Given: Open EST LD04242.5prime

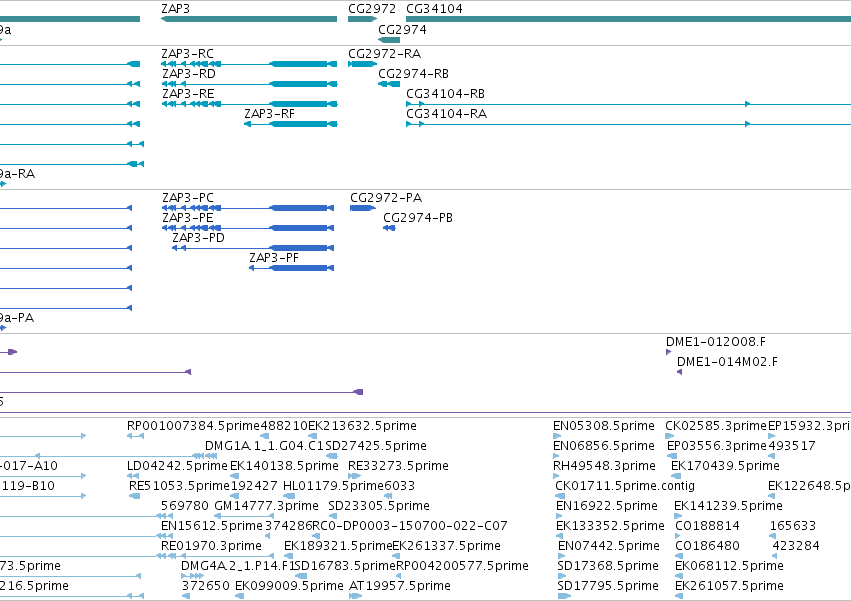Looking at the screenshot, I should [177, 466].
